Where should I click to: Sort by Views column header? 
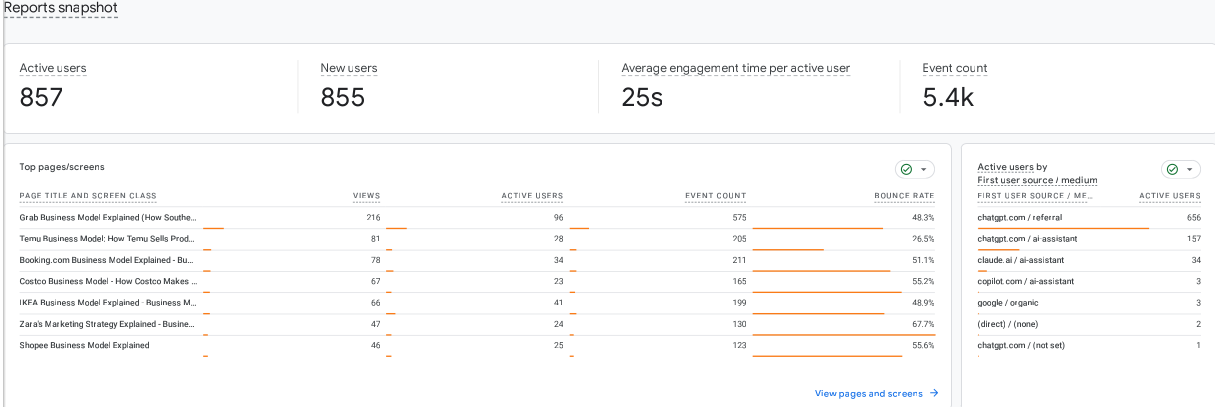click(x=366, y=196)
